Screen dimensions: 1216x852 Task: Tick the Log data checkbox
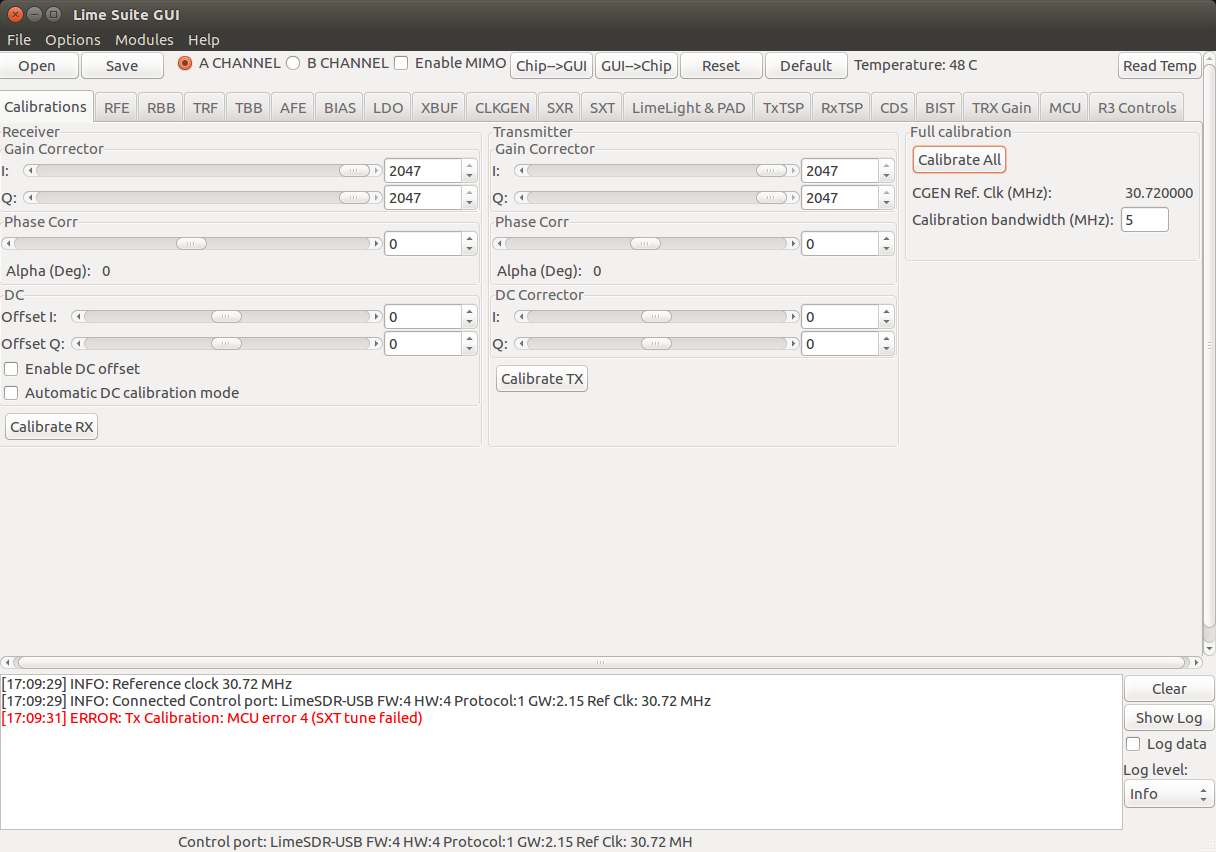tap(1133, 744)
